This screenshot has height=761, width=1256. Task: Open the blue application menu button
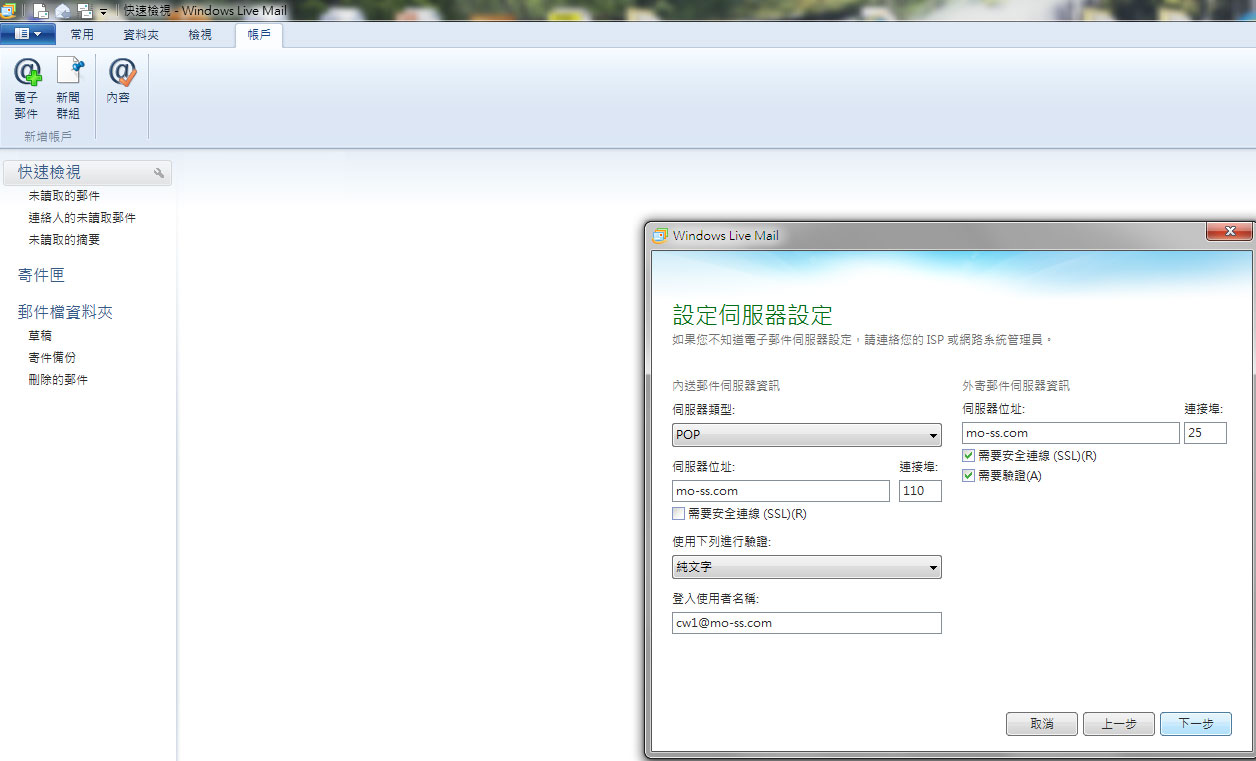click(x=28, y=34)
